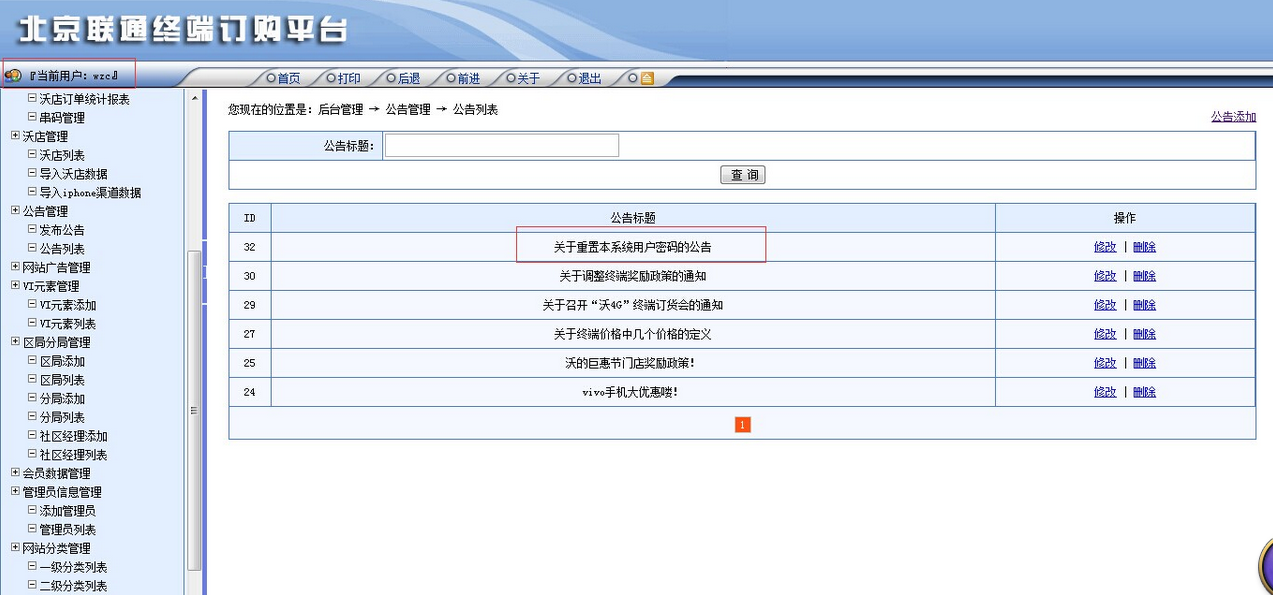Click announcement title 关于终端价格中几个价格的定义
Image resolution: width=1273 pixels, height=595 pixels.
click(x=633, y=334)
